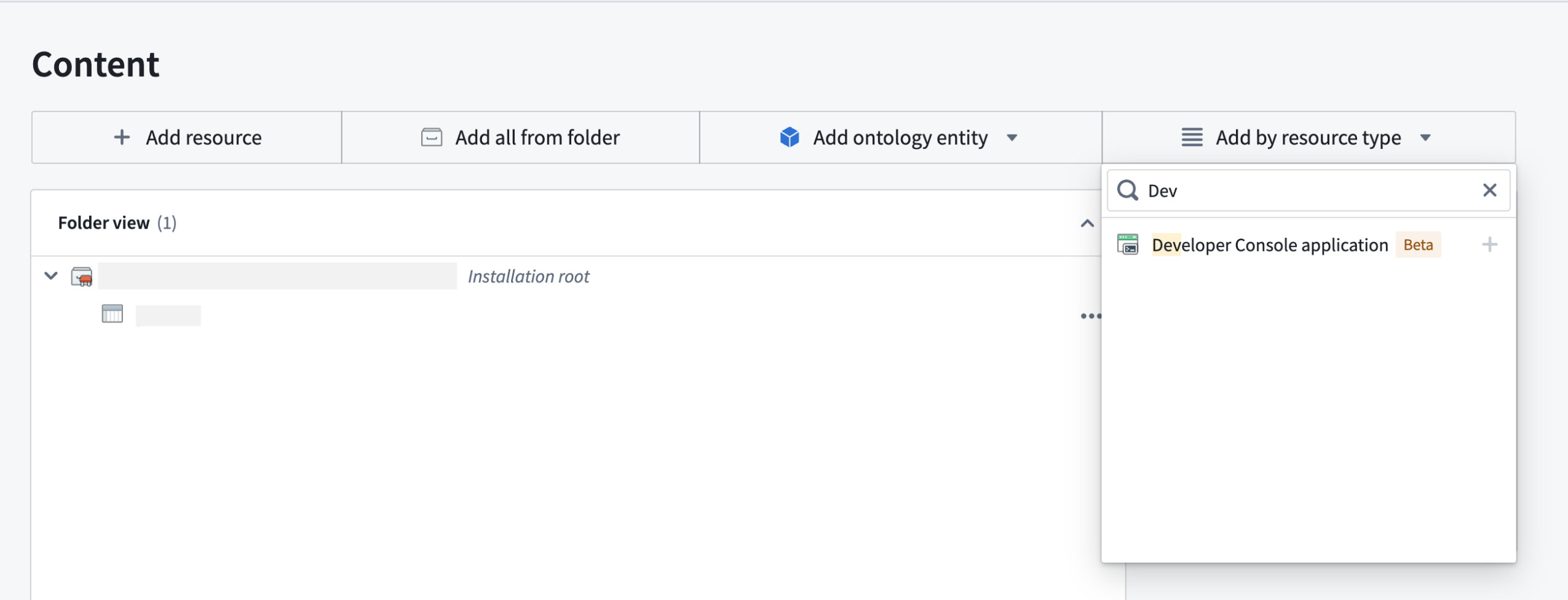Collapse the Installation root tree node
The height and width of the screenshot is (600, 1568).
[x=51, y=276]
